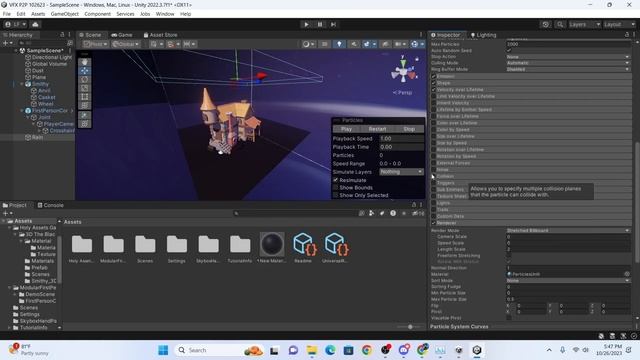Viewport: 640px width, 360px height.
Task: Open the Readme asset
Action: 303,248
